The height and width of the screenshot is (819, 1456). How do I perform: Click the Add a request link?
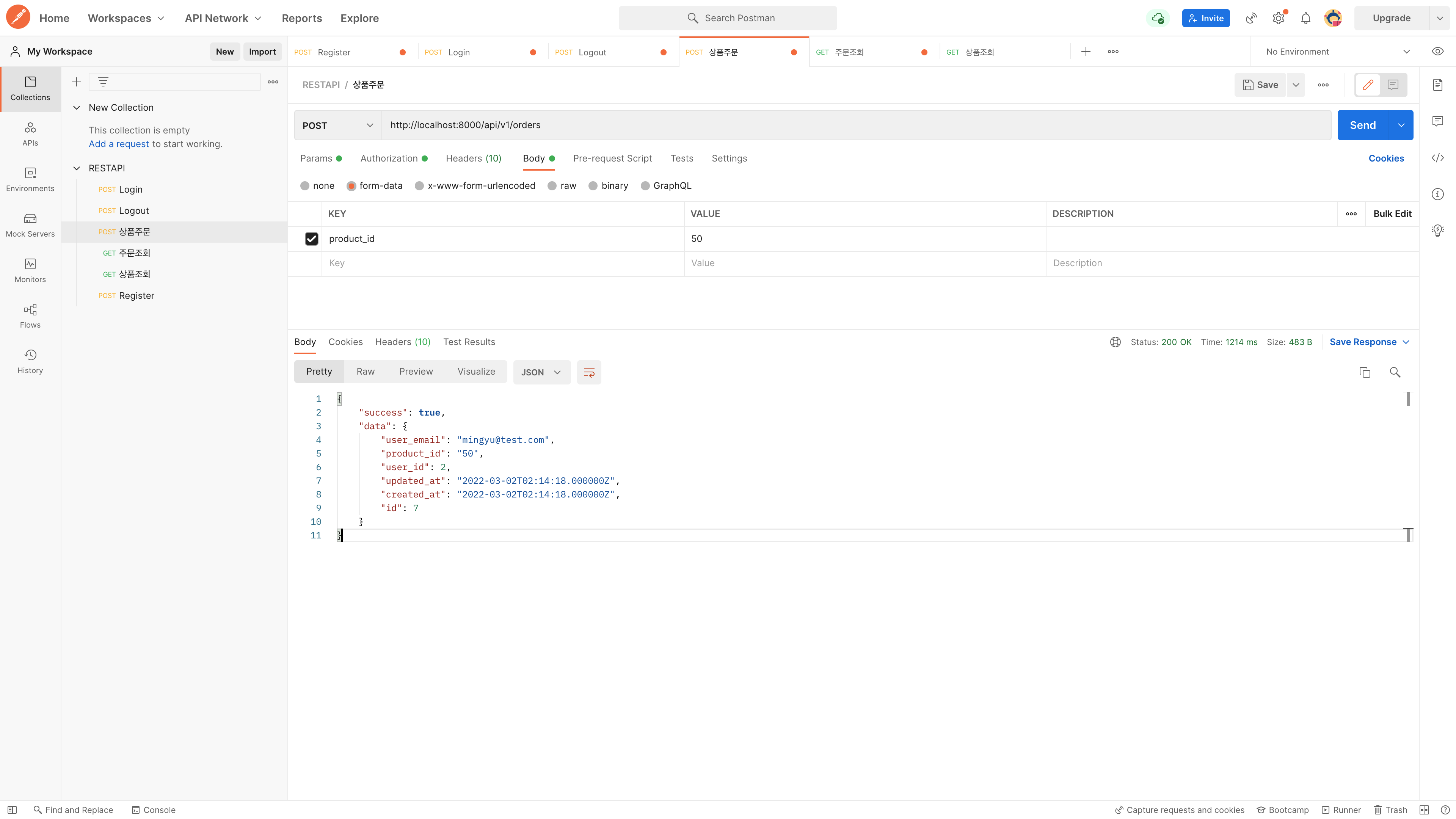point(119,144)
